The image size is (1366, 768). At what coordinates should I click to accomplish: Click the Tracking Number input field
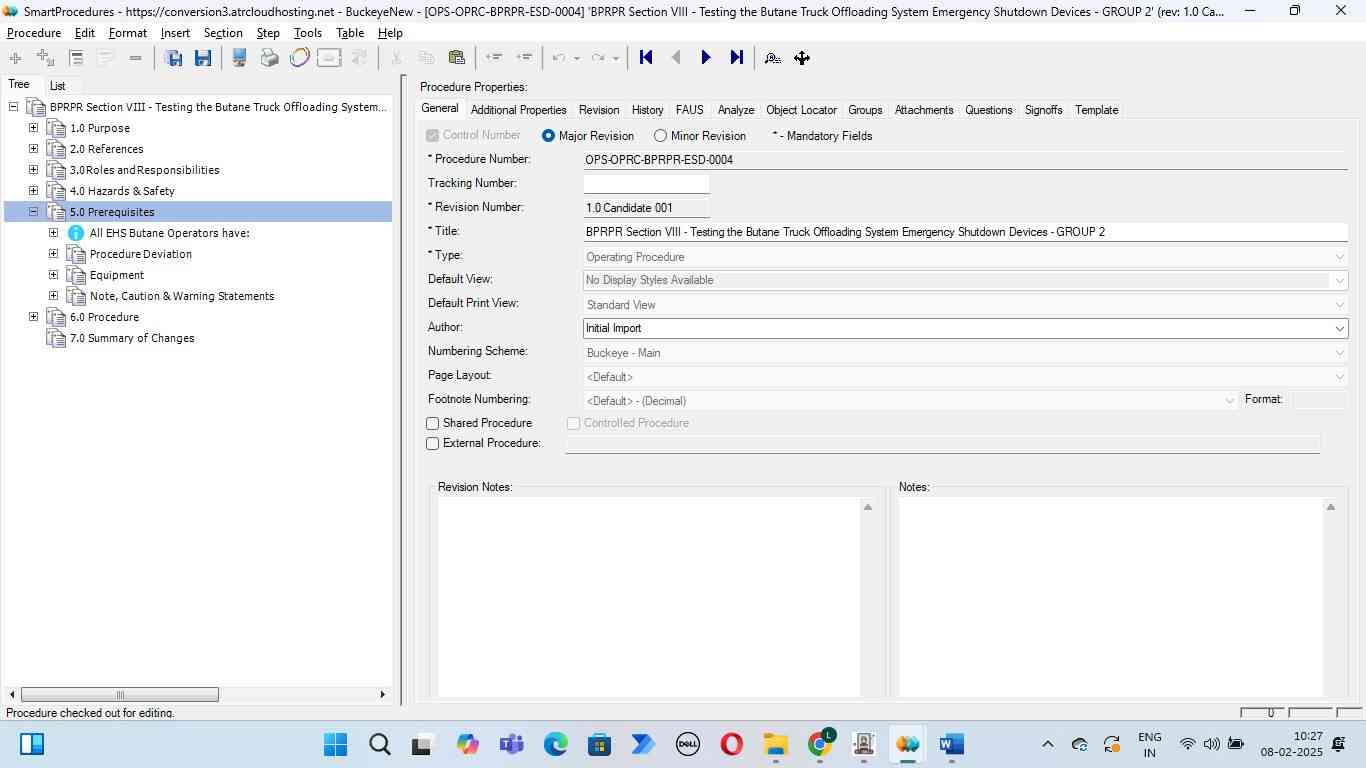[x=646, y=184]
